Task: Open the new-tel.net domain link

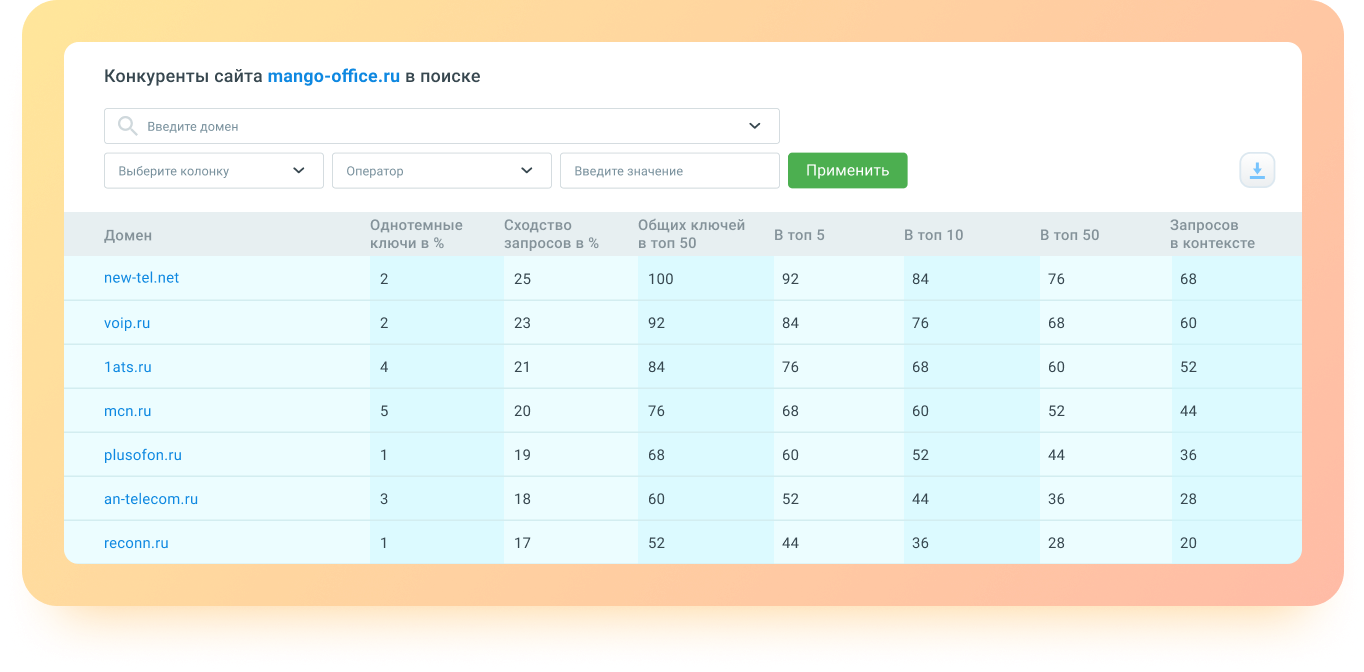Action: [x=142, y=278]
